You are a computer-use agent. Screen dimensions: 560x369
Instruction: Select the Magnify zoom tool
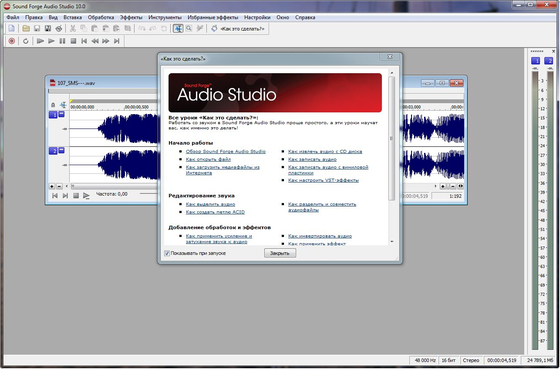(189, 29)
